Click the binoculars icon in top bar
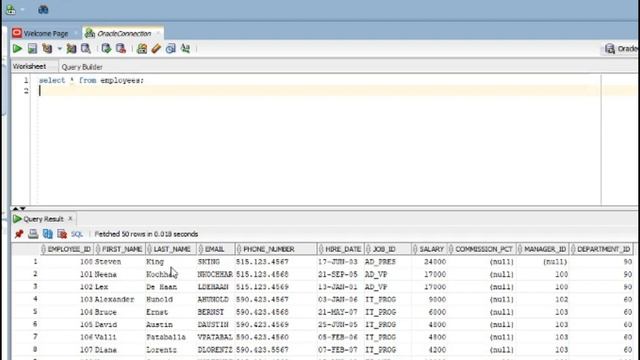 tap(43, 9)
